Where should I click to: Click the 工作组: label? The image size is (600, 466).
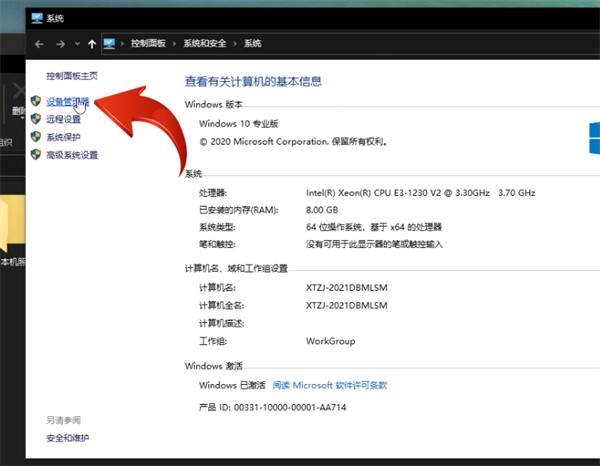[x=213, y=341]
